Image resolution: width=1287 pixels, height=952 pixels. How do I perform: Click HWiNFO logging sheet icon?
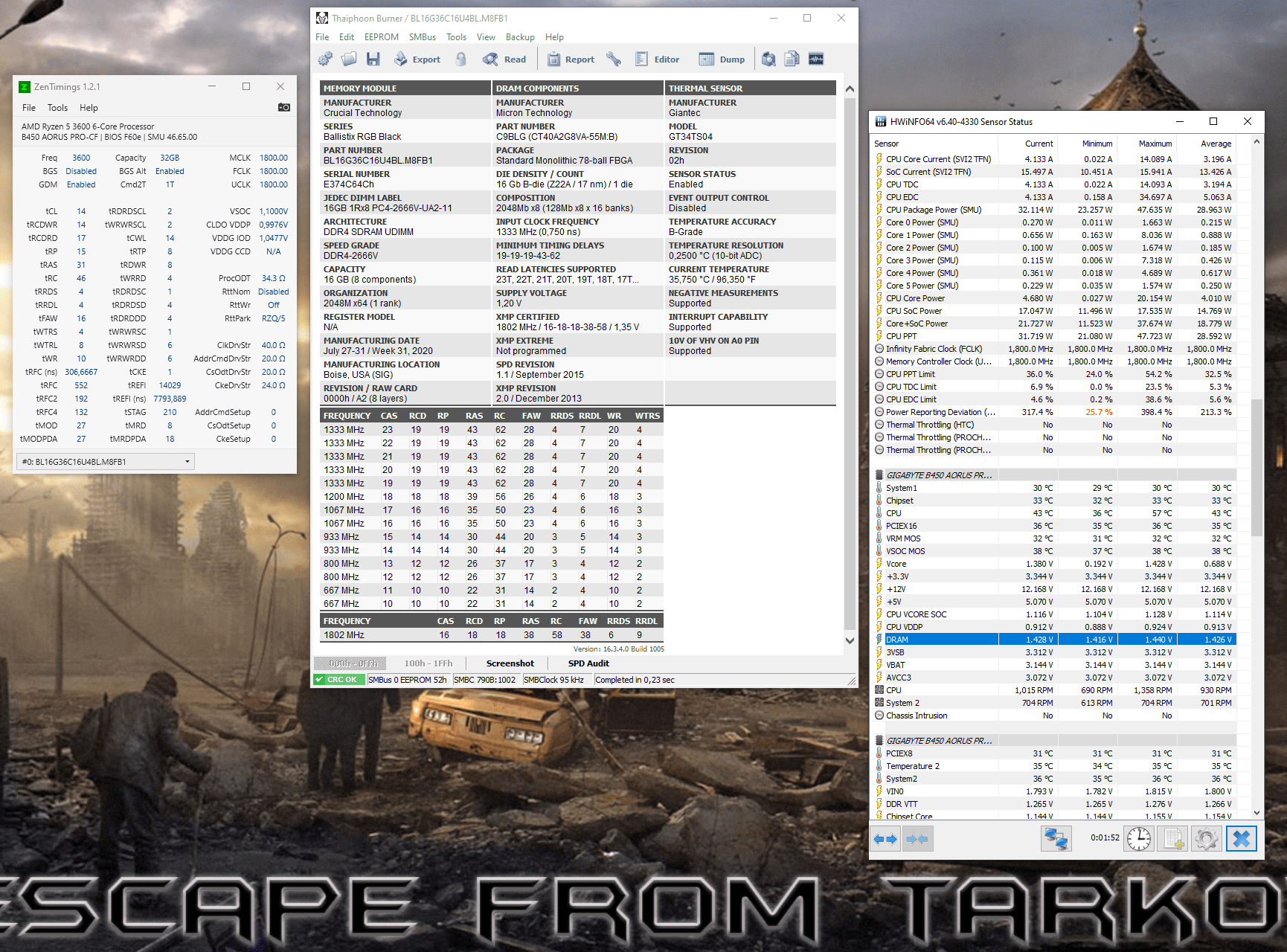(1174, 839)
